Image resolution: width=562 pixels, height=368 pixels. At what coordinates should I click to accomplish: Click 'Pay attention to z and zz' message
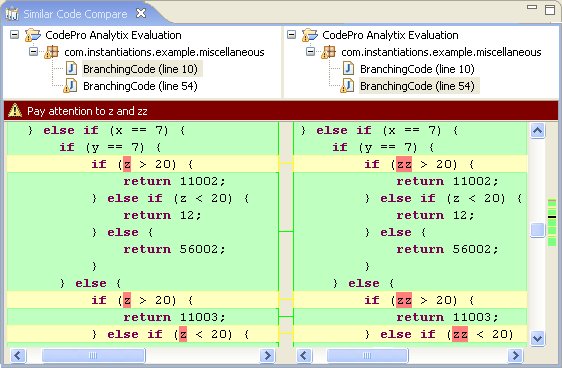(87, 111)
